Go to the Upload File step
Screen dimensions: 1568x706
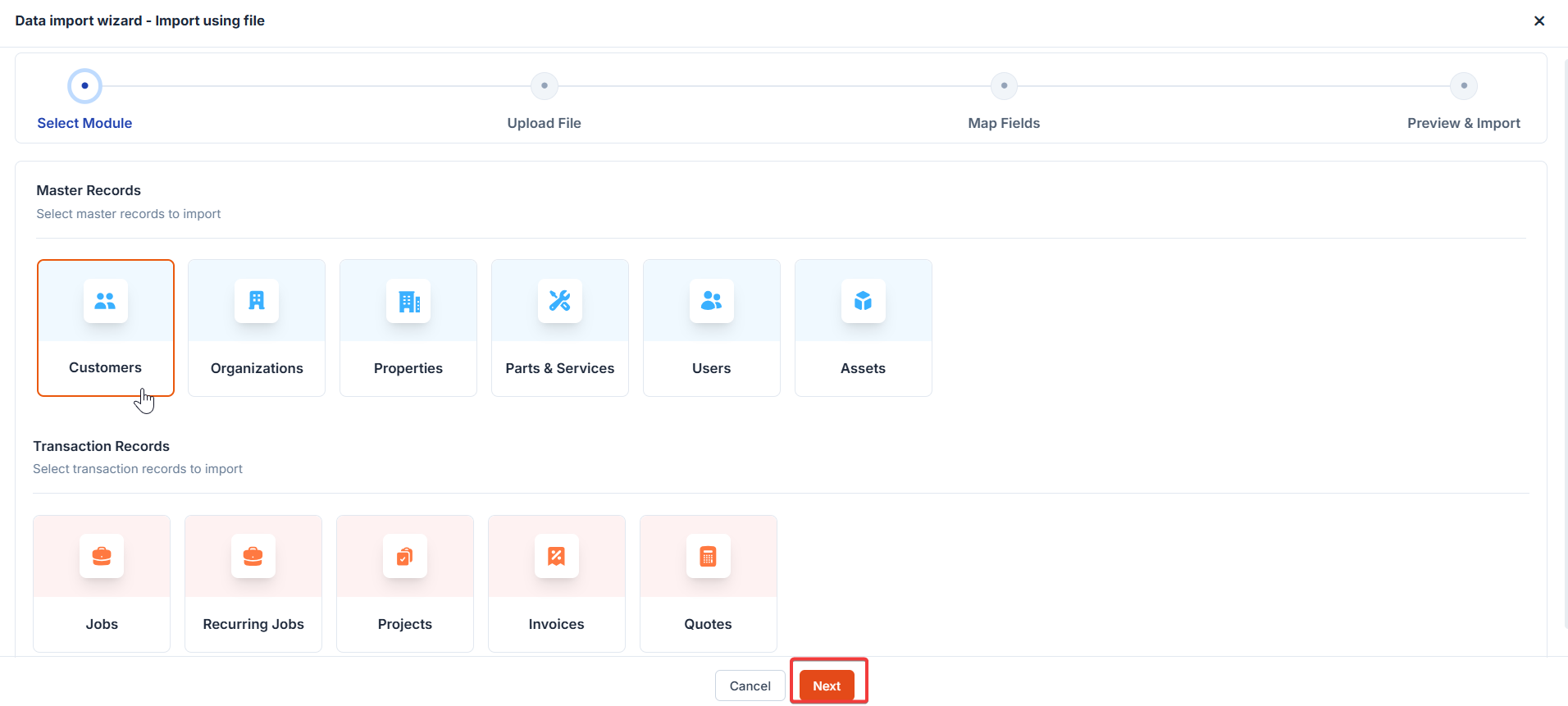pos(544,123)
